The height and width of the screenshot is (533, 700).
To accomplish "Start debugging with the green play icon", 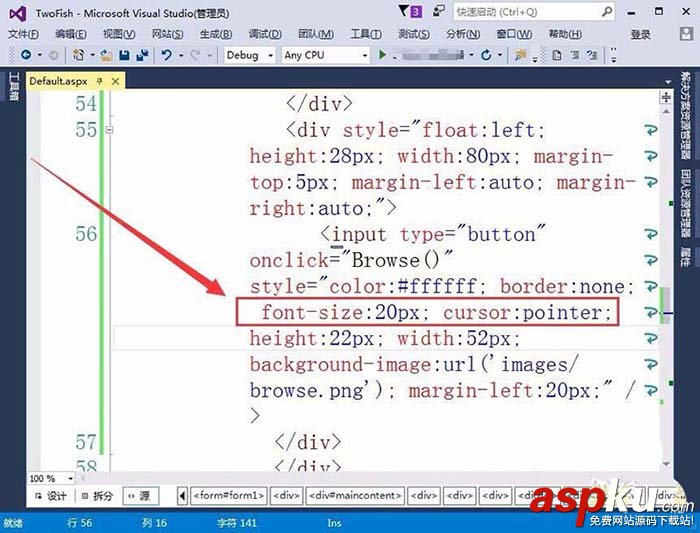I will click(382, 55).
